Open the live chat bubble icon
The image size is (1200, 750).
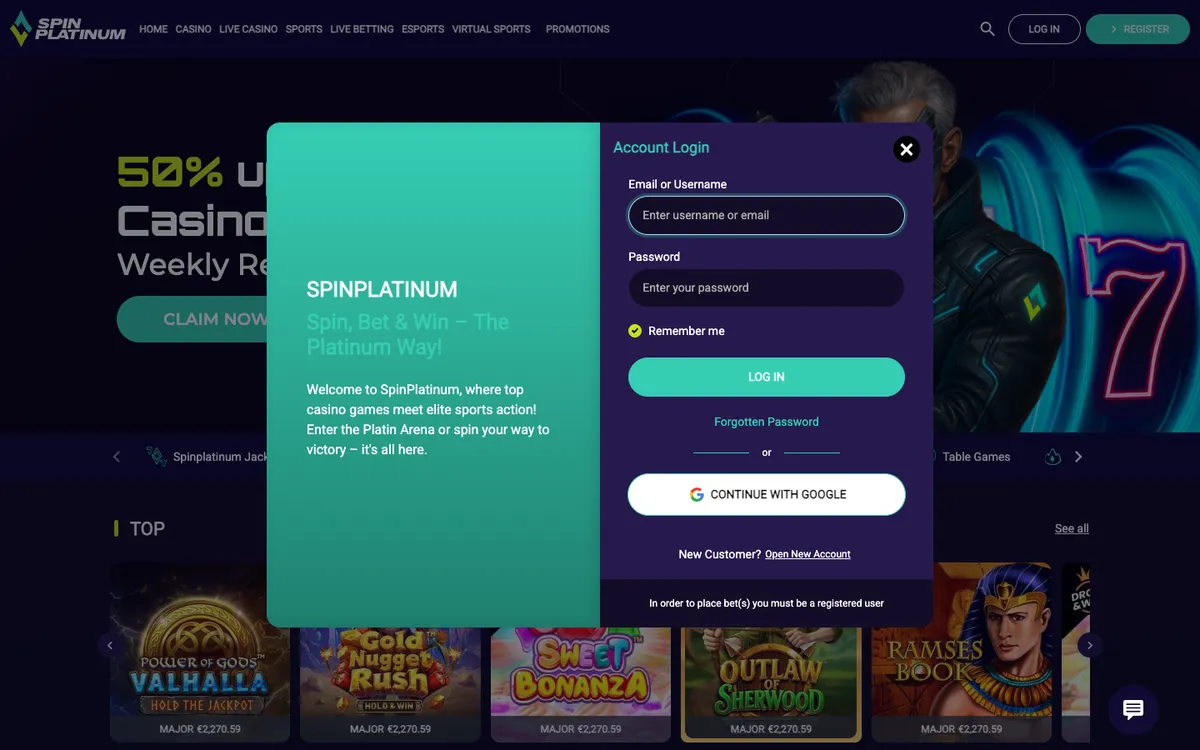(x=1133, y=710)
